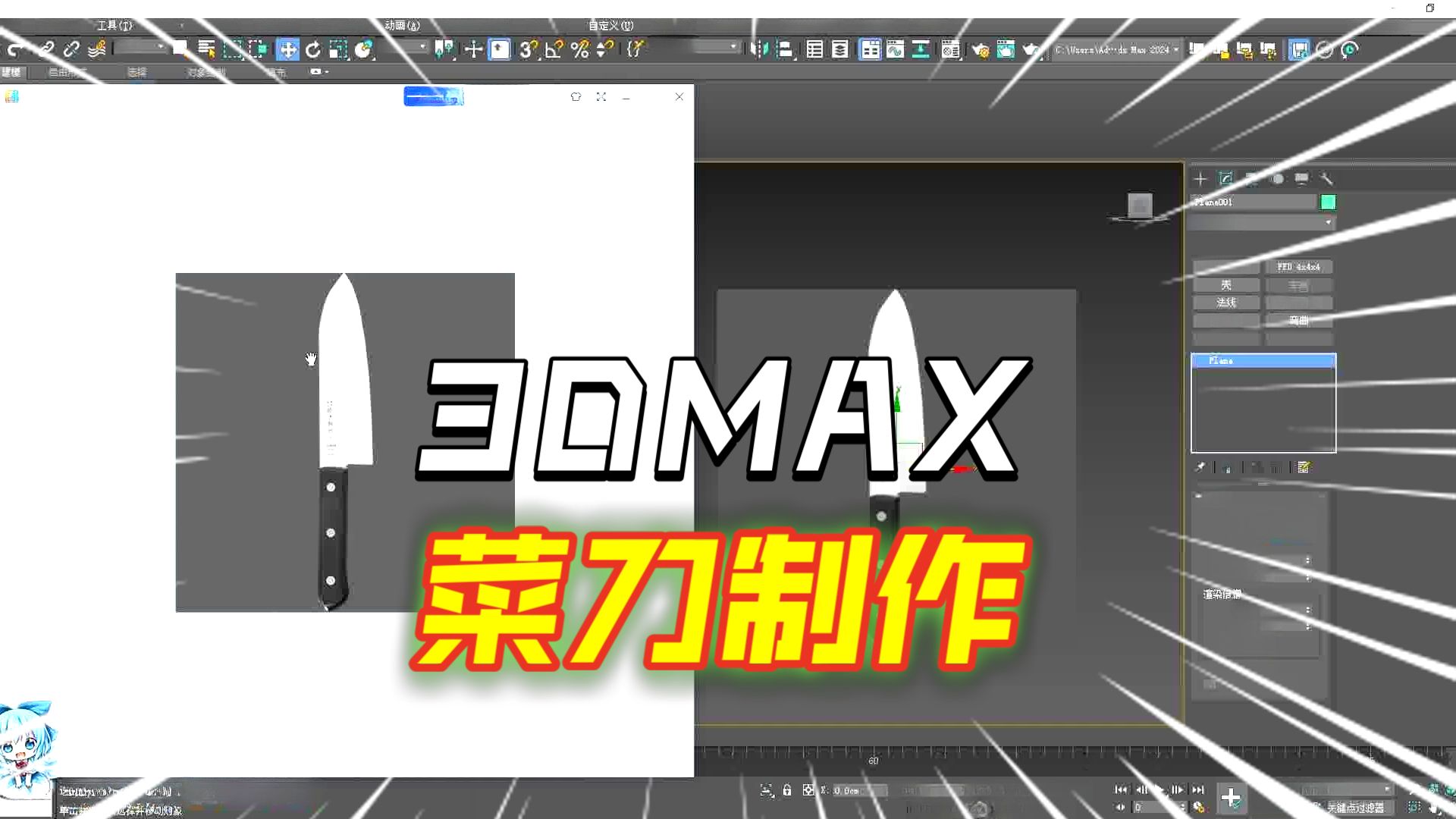Switch to the Modeling ribbon tab (建模)
The width and height of the screenshot is (1456, 819).
click(11, 72)
